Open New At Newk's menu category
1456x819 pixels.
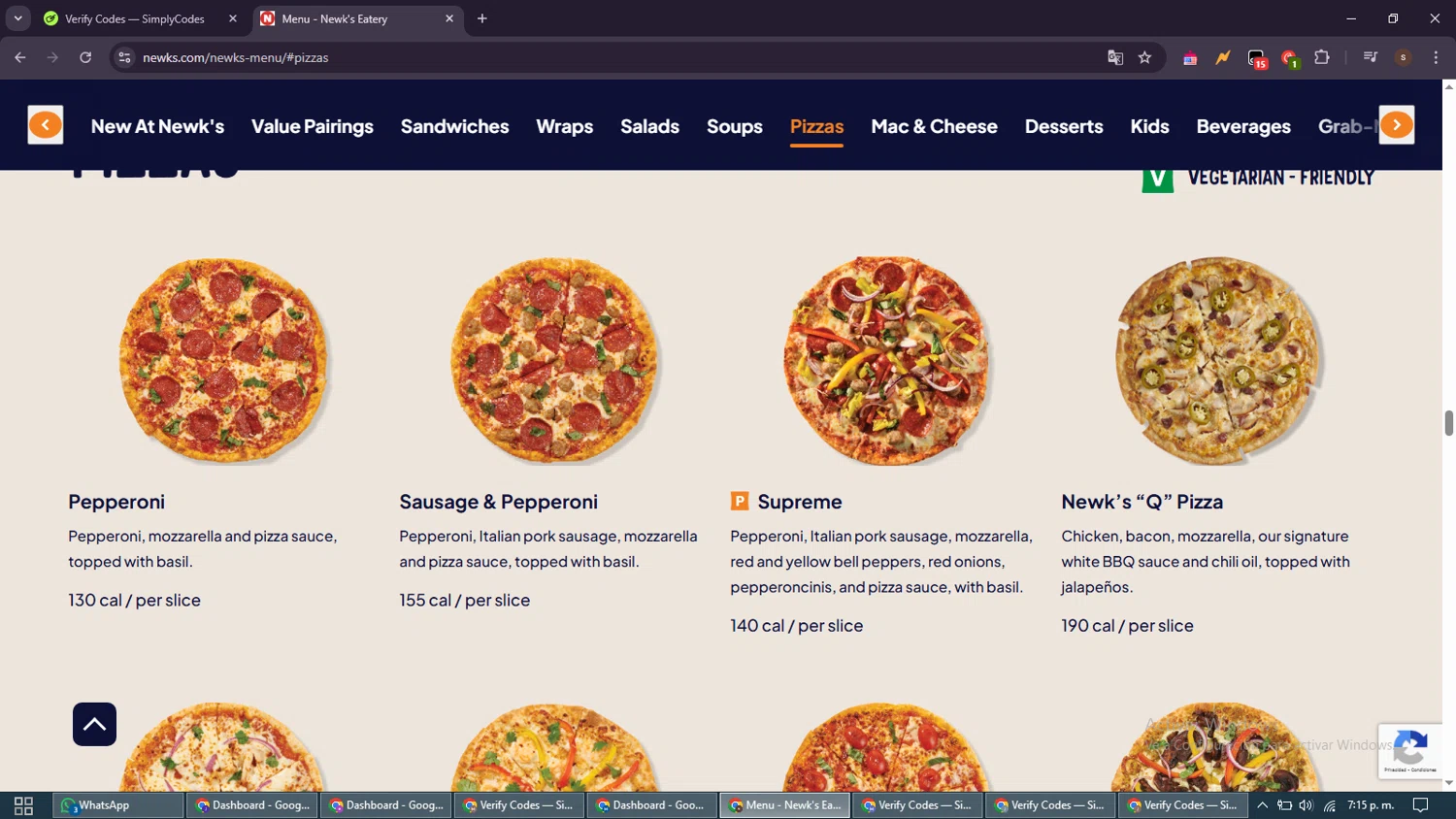pos(157,126)
